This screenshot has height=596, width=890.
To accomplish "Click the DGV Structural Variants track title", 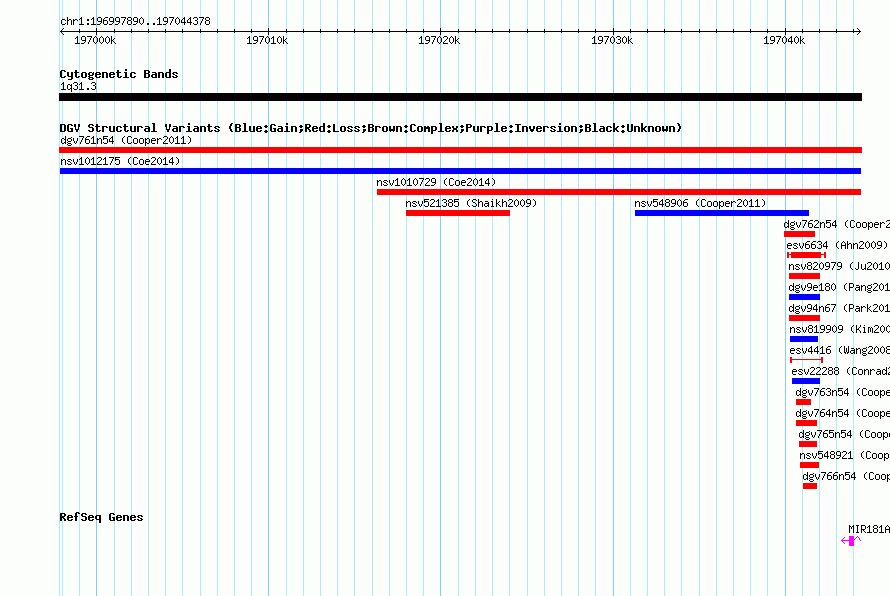I will point(371,128).
